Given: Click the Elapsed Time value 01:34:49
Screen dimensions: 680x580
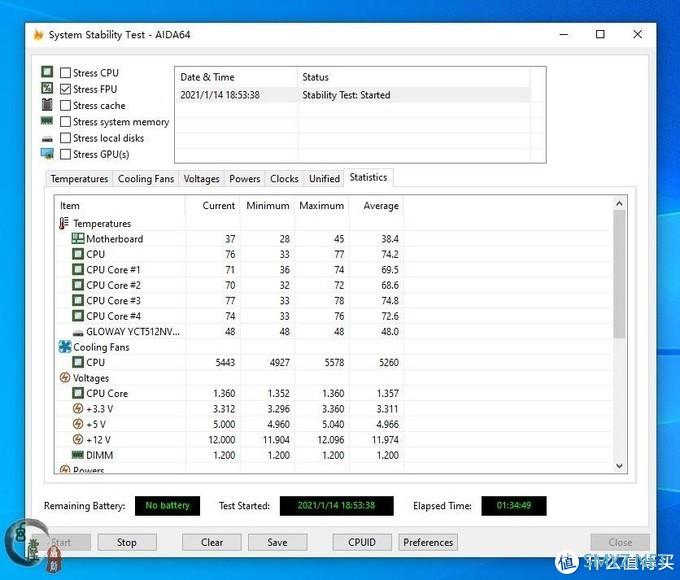Looking at the screenshot, I should click(x=514, y=505).
